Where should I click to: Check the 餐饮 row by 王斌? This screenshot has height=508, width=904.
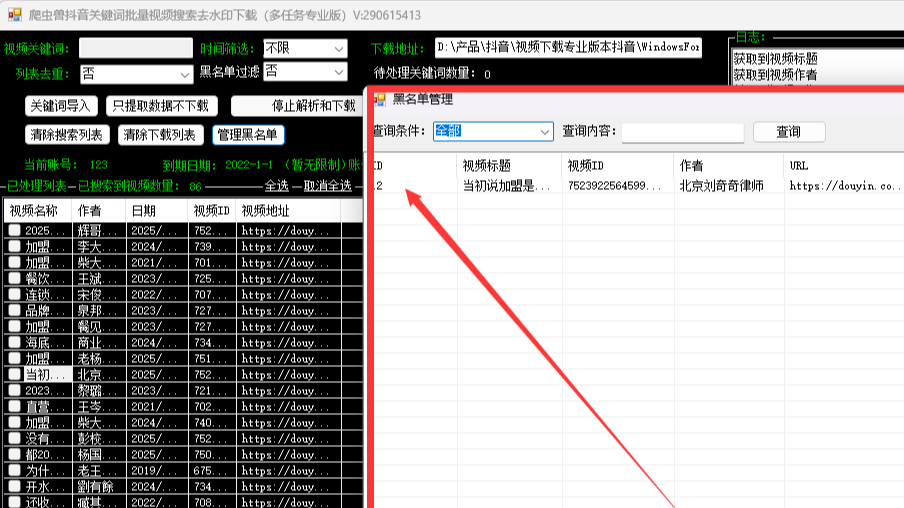tap(14, 279)
